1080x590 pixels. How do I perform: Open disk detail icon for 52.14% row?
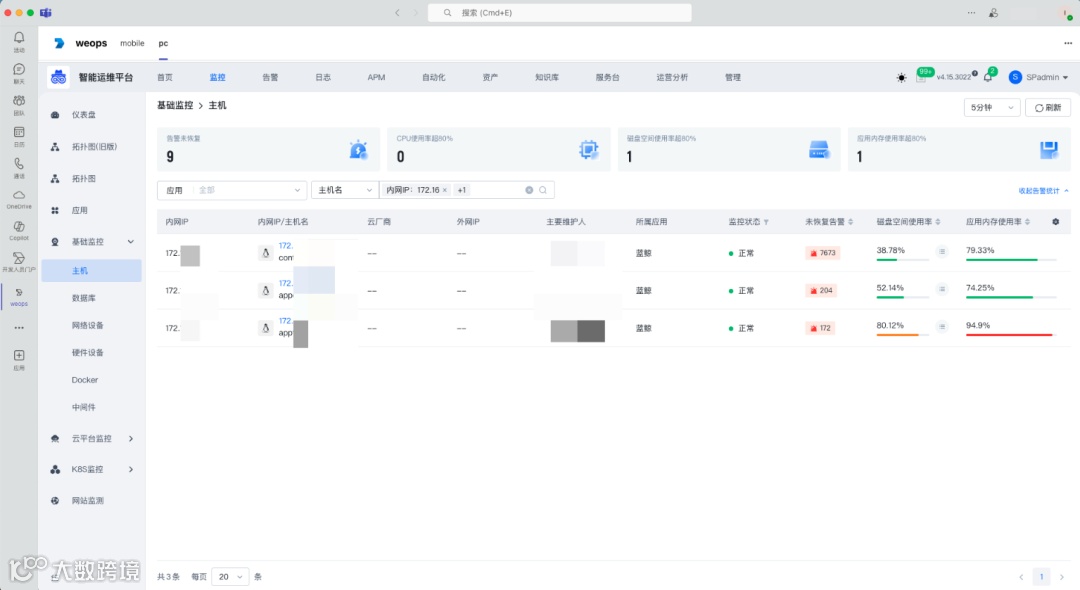(x=942, y=289)
